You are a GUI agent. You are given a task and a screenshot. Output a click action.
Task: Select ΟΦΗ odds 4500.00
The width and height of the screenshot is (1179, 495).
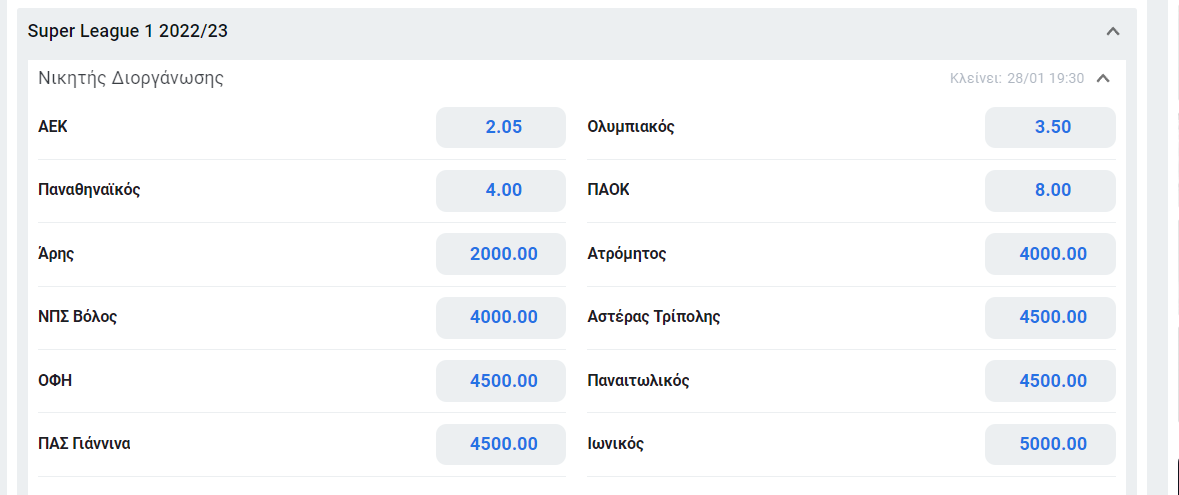coord(501,381)
